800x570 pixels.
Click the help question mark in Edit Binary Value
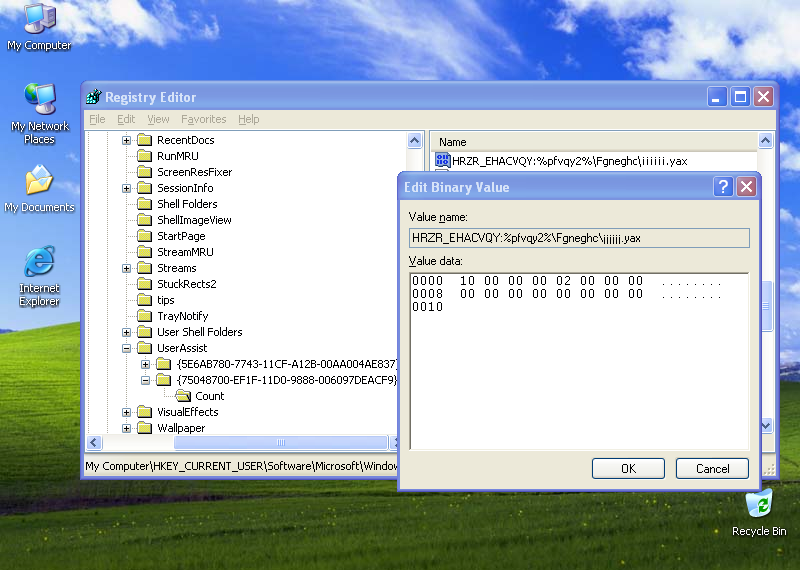pos(723,187)
